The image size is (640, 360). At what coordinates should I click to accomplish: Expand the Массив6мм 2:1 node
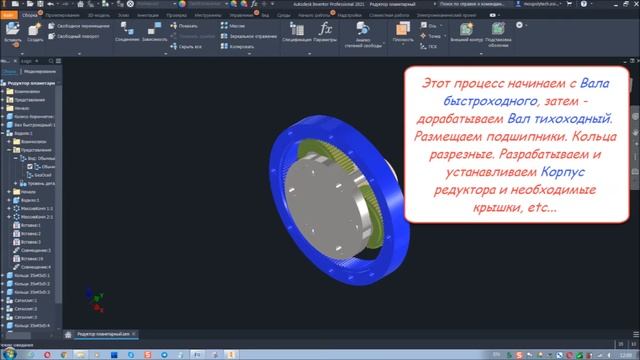pyautogui.click(x=9, y=217)
